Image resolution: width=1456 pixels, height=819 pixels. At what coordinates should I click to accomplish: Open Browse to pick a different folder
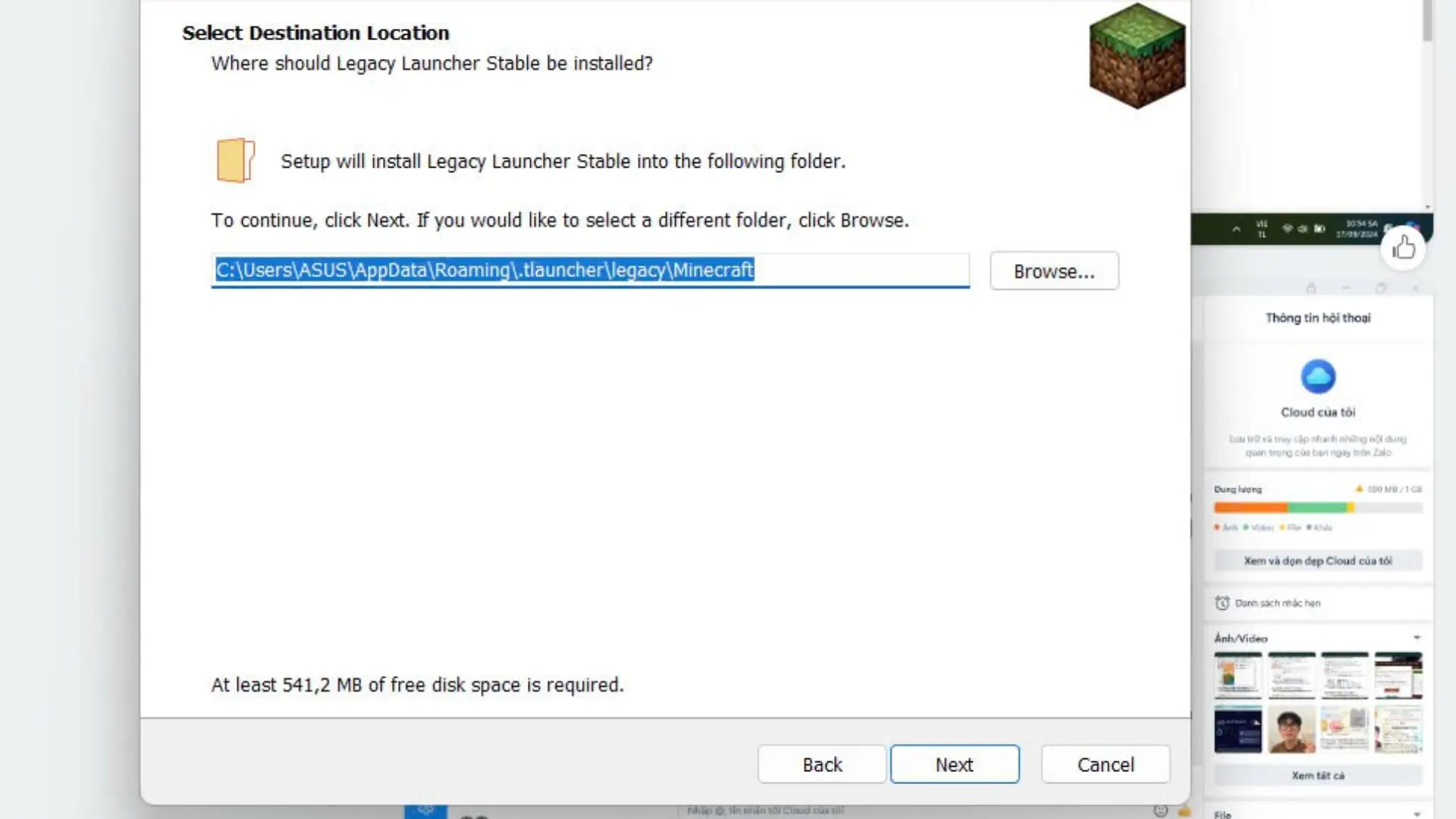click(x=1054, y=271)
